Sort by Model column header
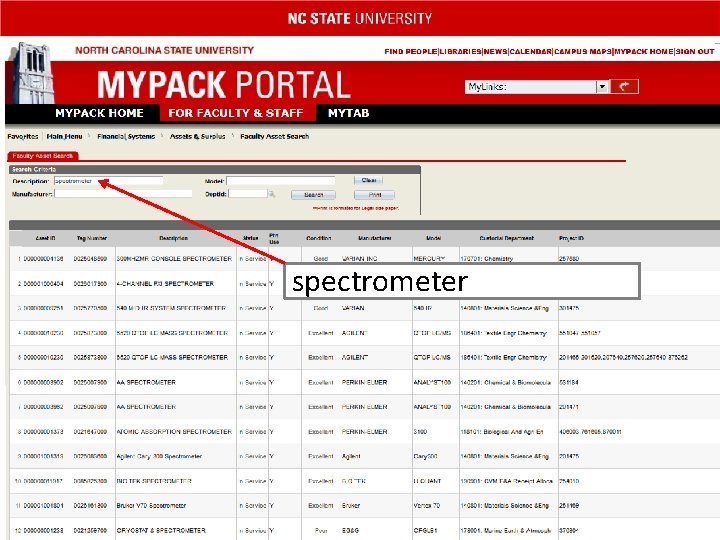 point(433,238)
